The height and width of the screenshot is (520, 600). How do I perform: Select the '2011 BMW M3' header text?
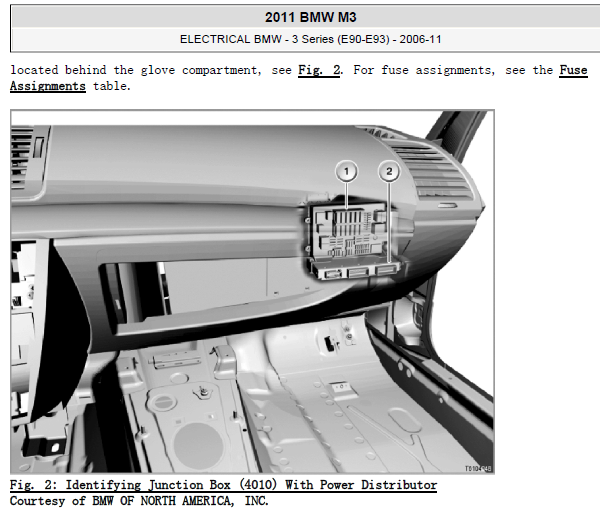tap(310, 18)
